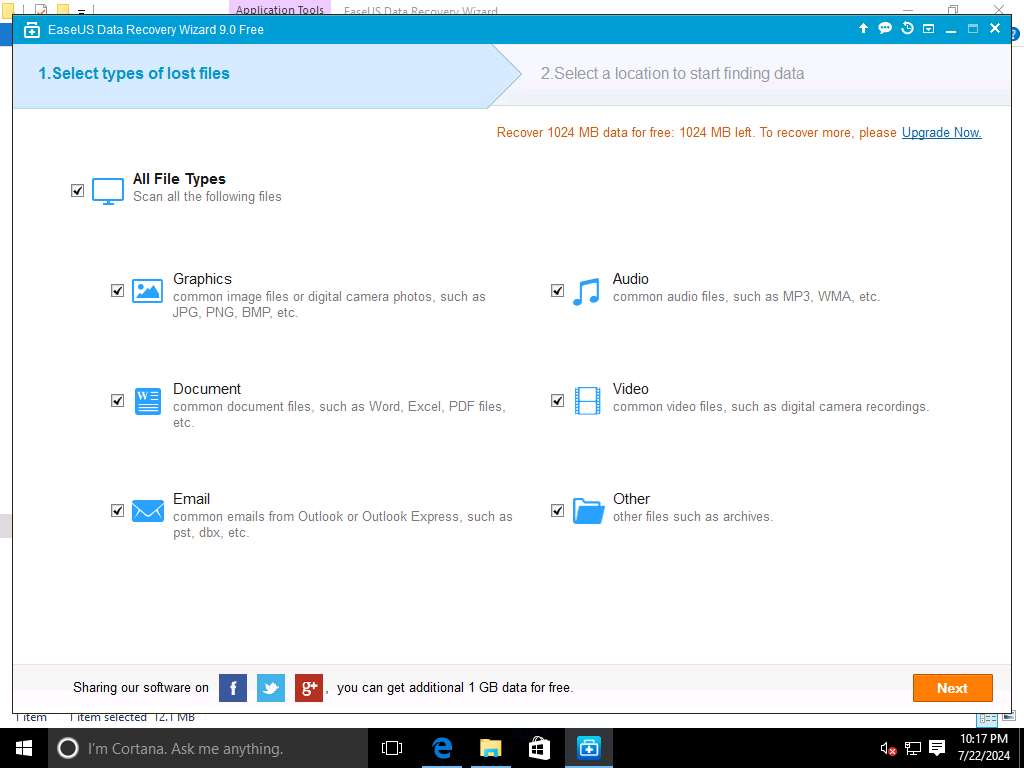Click the orange Next button

click(952, 688)
